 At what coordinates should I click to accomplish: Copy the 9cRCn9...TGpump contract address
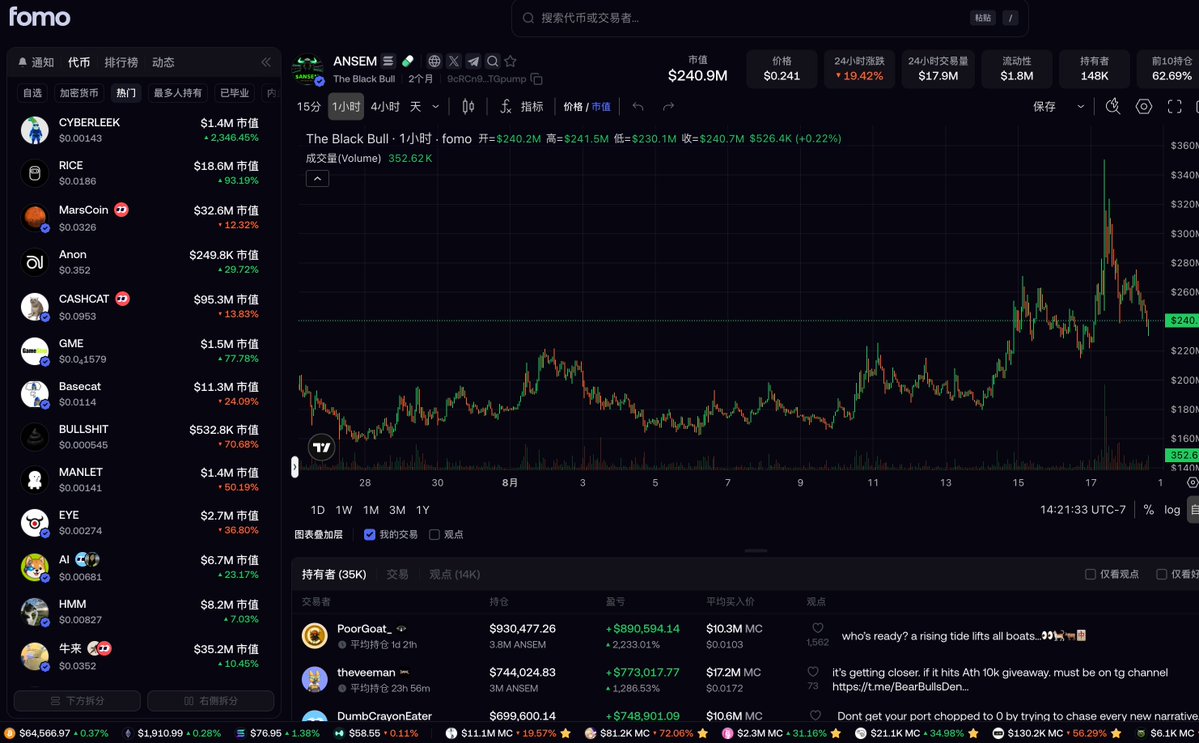pyautogui.click(x=537, y=79)
